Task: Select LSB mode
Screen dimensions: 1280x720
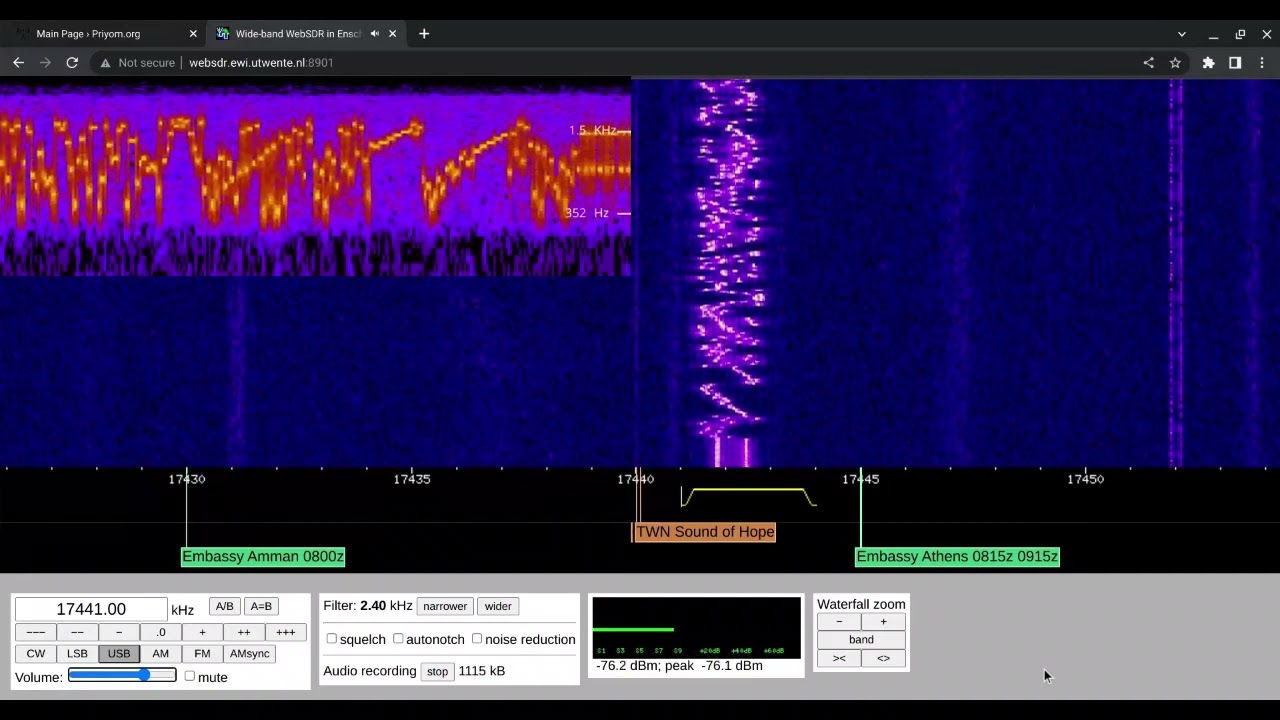Action: (77, 653)
